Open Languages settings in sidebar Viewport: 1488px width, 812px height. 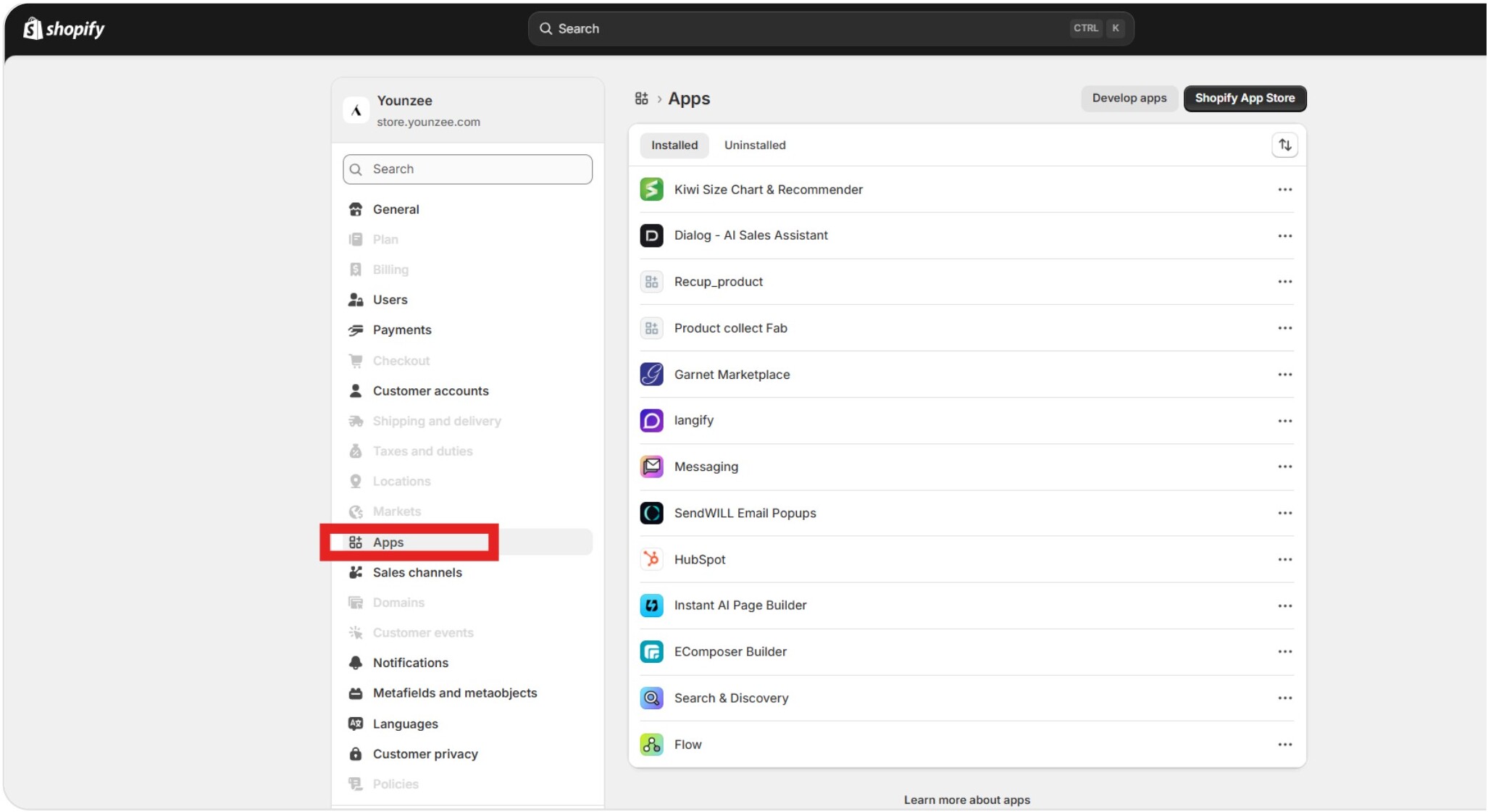coord(467,724)
